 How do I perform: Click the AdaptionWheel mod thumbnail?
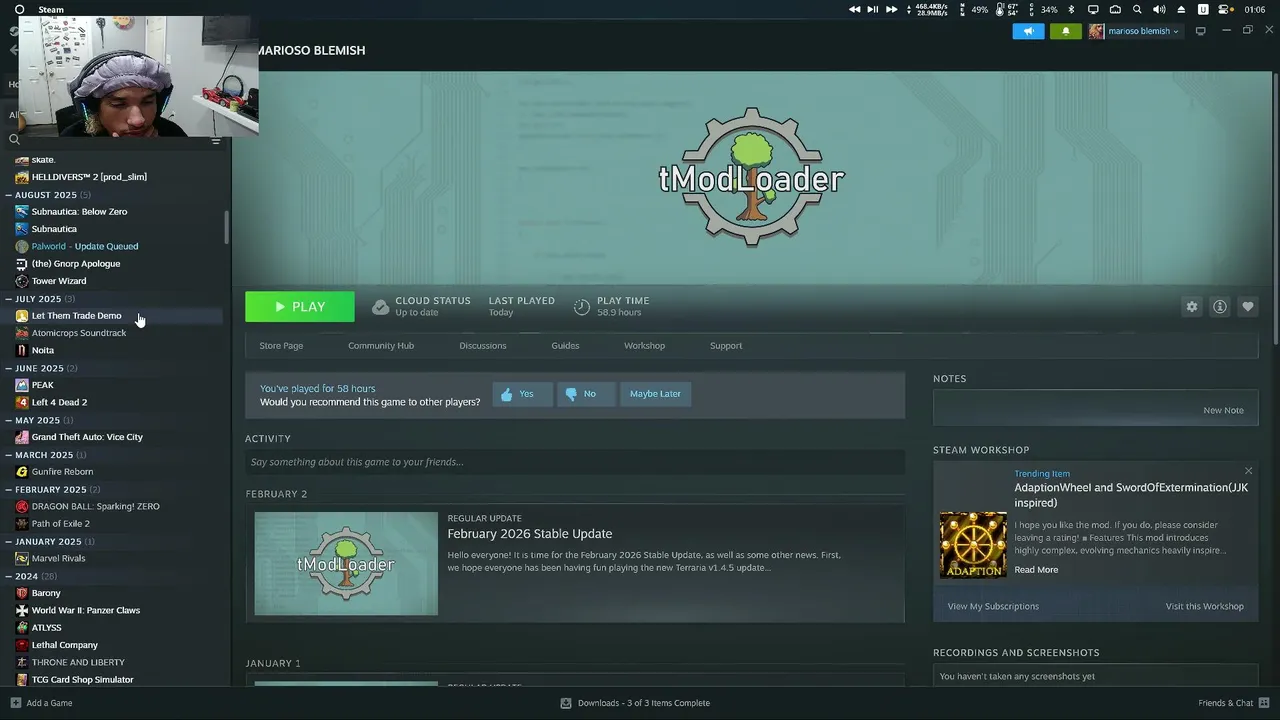click(x=973, y=545)
